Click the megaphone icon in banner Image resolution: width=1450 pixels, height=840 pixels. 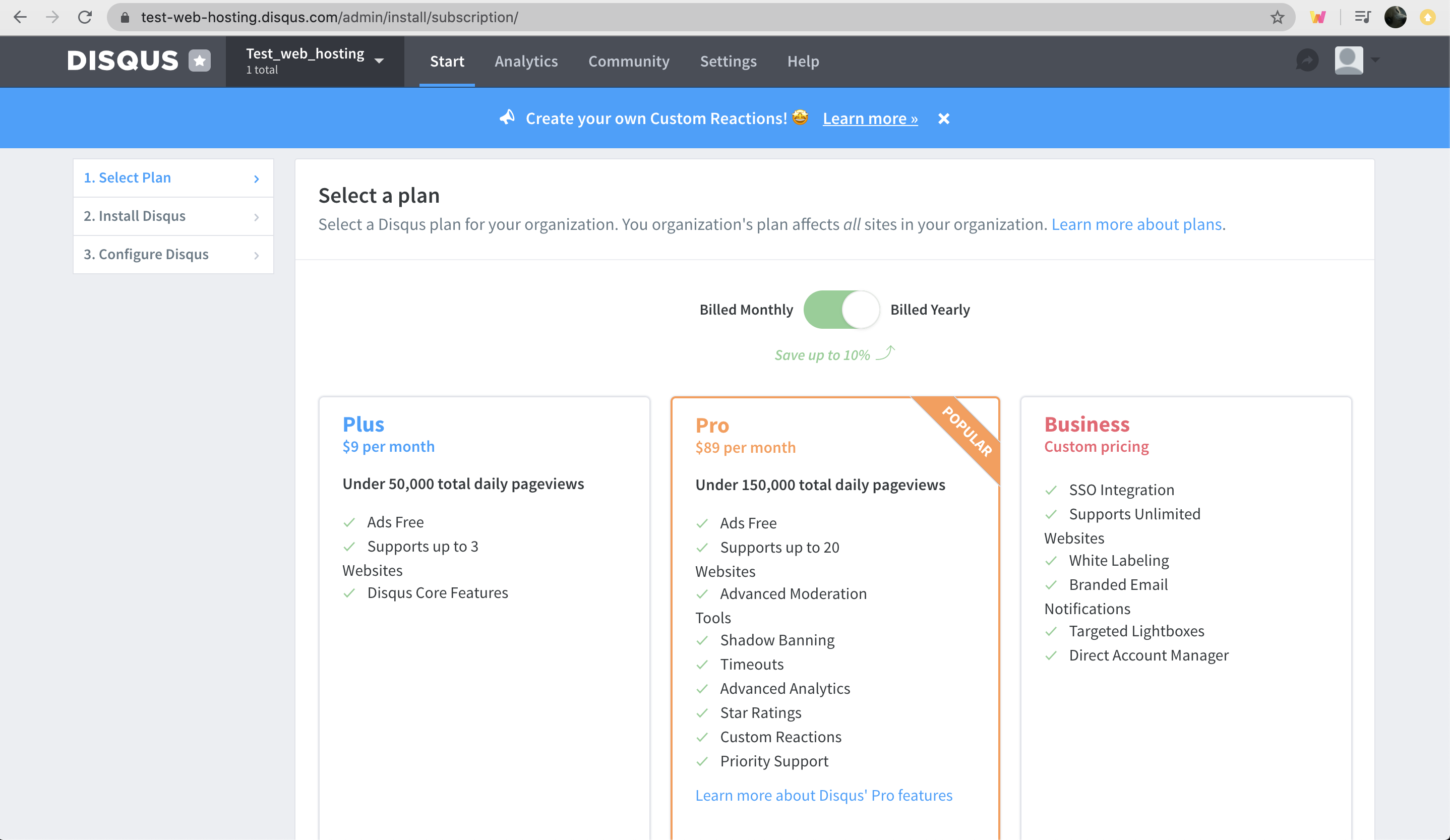click(507, 118)
